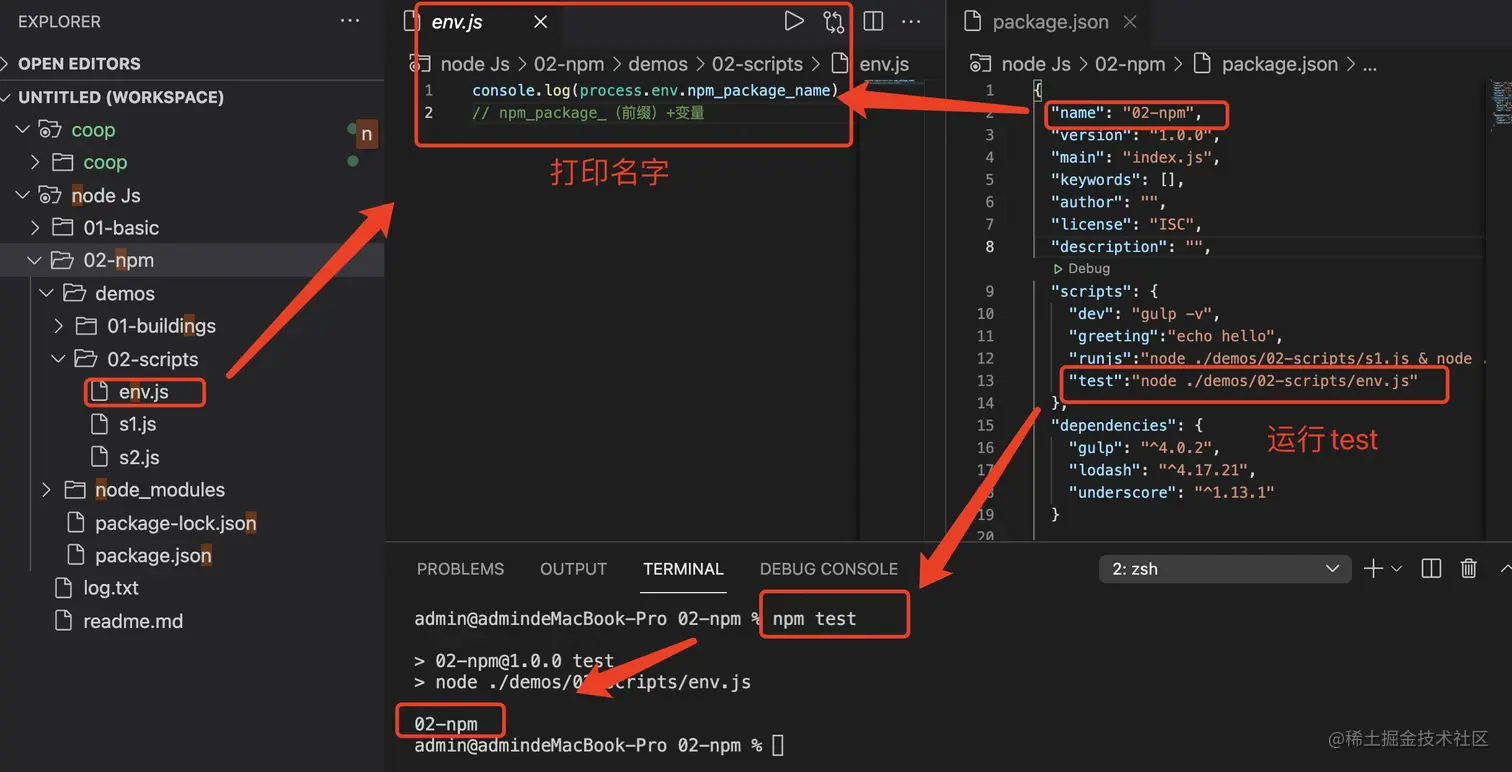This screenshot has height=772, width=1512.
Task: Click the console.log line in env.js
Action: pos(655,90)
